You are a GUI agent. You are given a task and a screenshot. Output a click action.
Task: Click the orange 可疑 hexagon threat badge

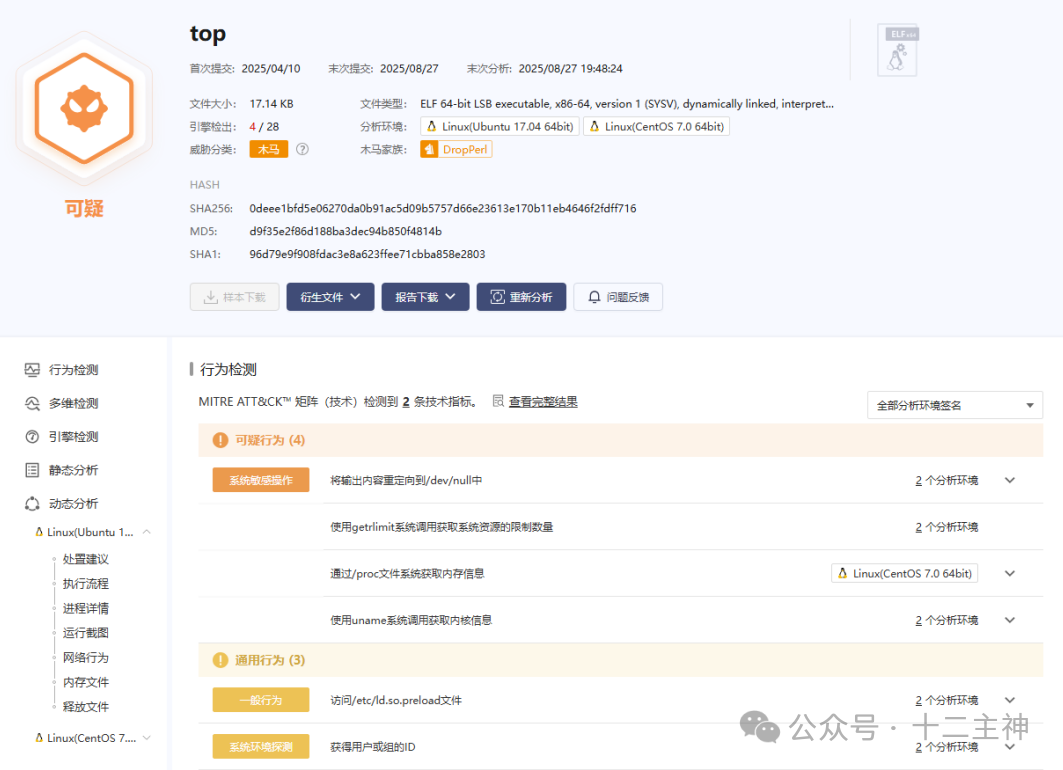[84, 108]
